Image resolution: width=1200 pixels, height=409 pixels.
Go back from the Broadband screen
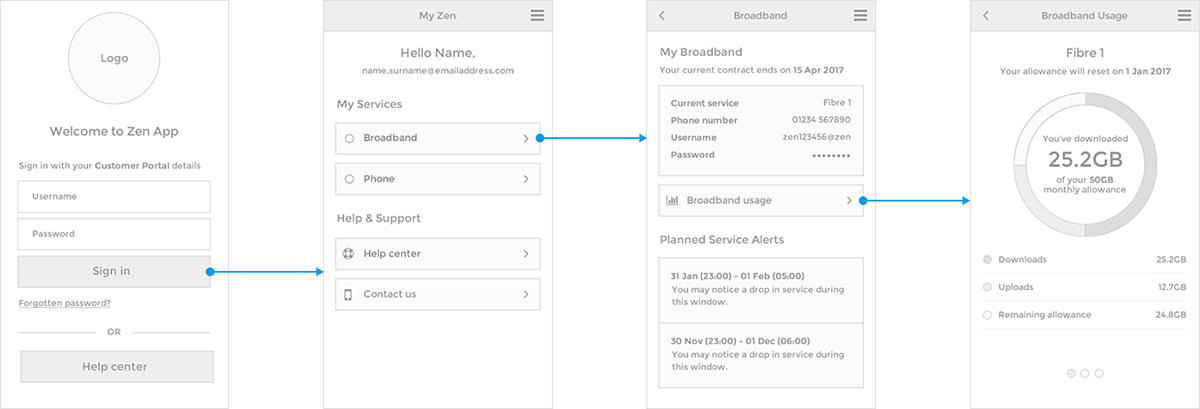tap(662, 16)
